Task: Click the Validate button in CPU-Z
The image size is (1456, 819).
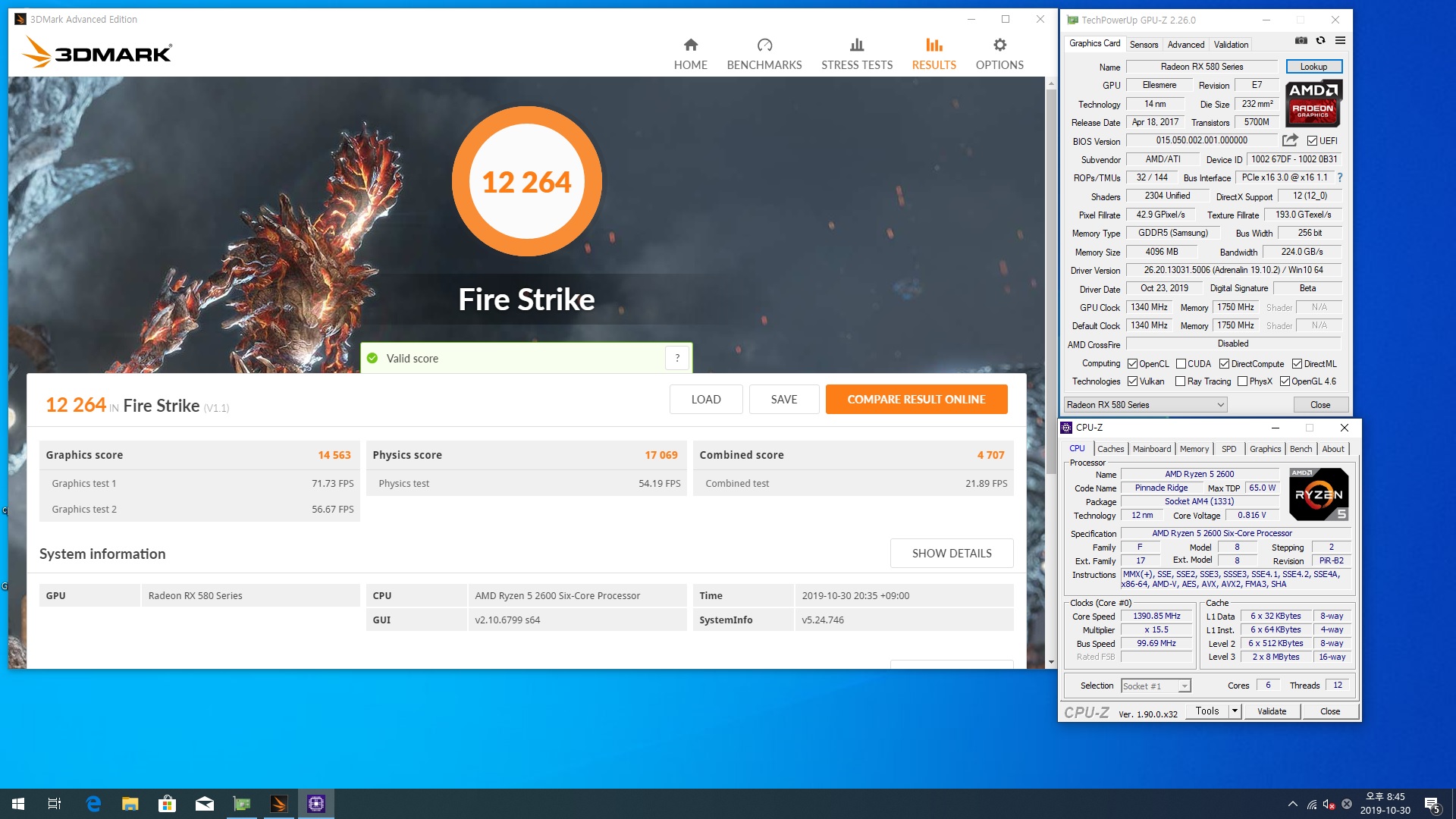Action: pyautogui.click(x=1272, y=711)
